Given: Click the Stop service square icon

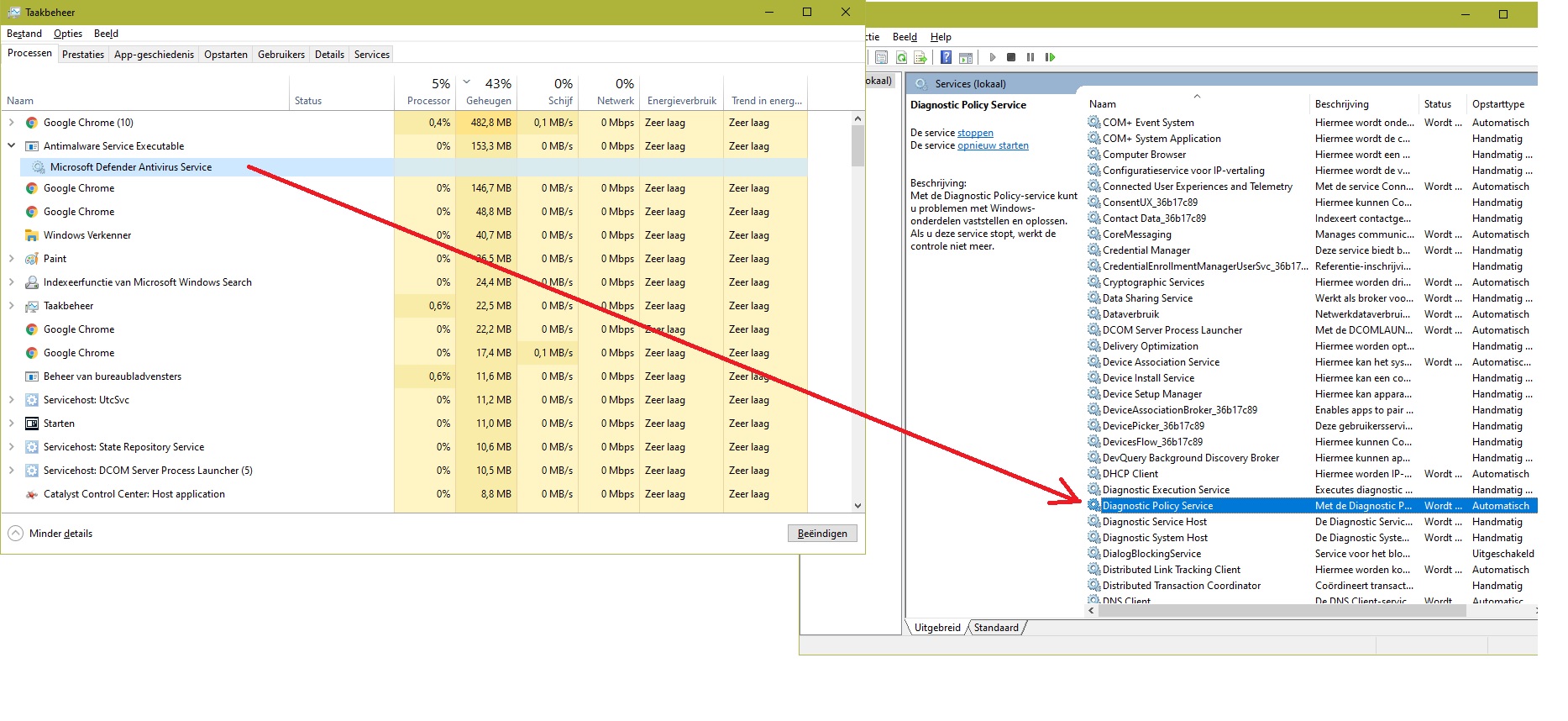Looking at the screenshot, I should [x=1011, y=57].
